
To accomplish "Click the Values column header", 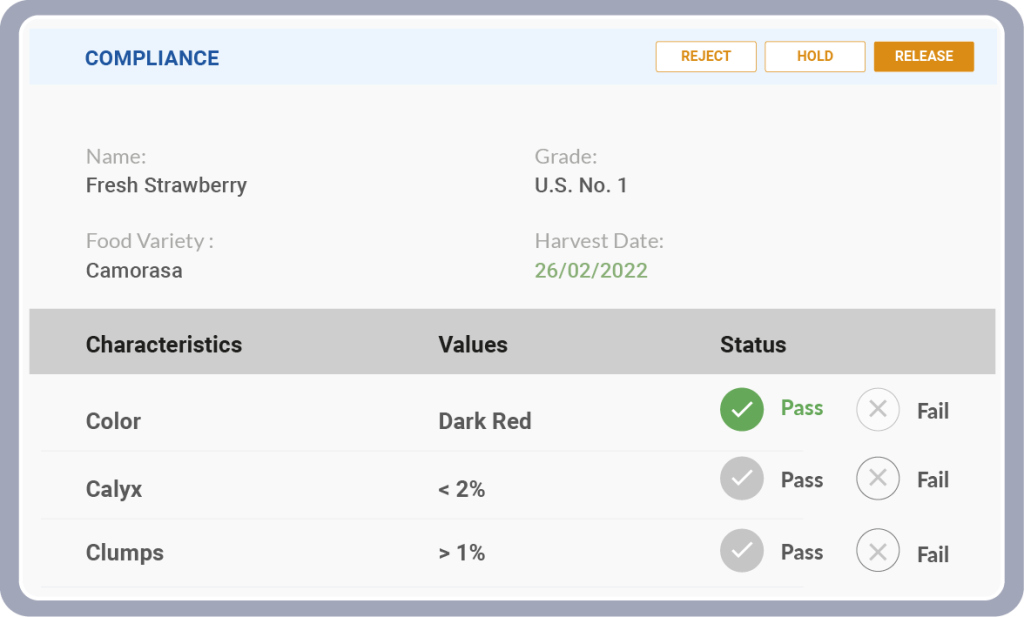I will pos(473,345).
